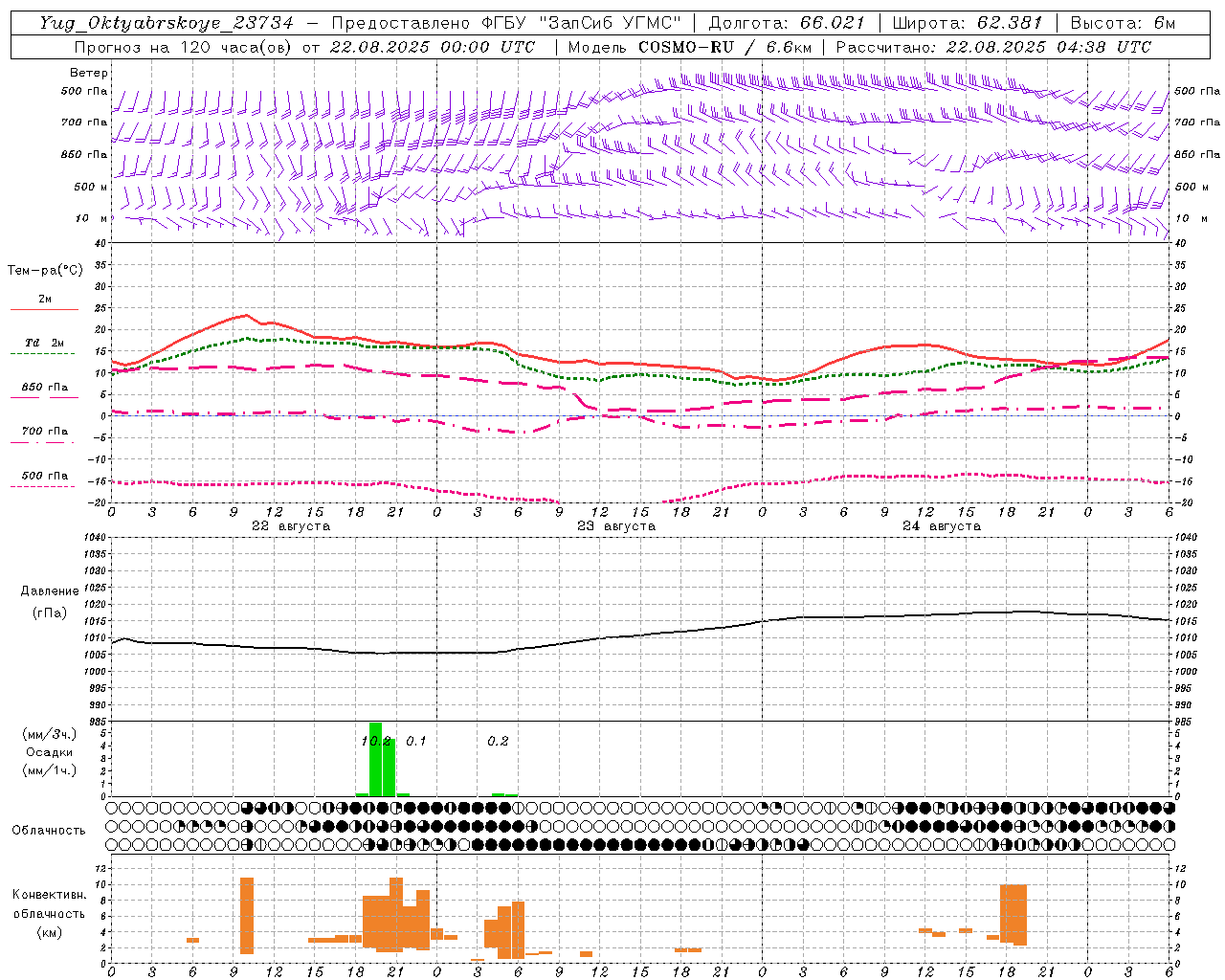
Task: Click the Тем-ра(°C) axis title
Action: tap(45, 271)
